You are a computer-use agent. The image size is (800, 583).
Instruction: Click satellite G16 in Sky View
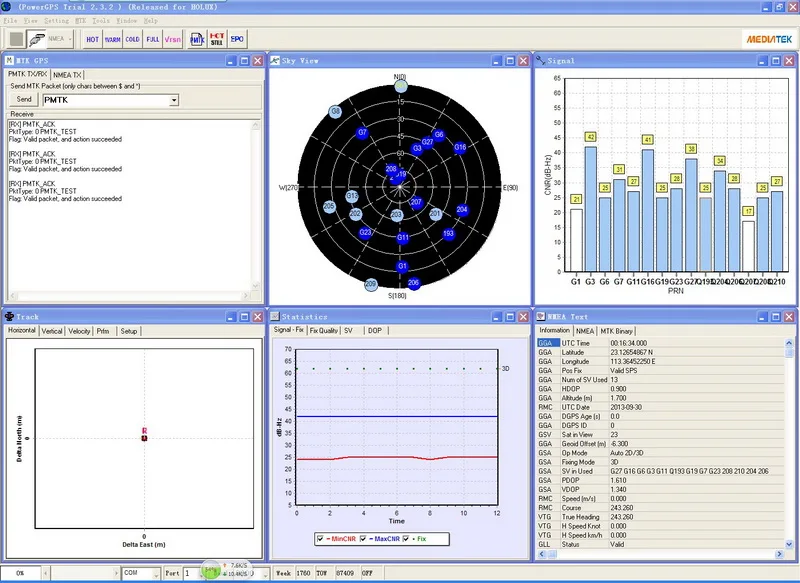(460, 147)
